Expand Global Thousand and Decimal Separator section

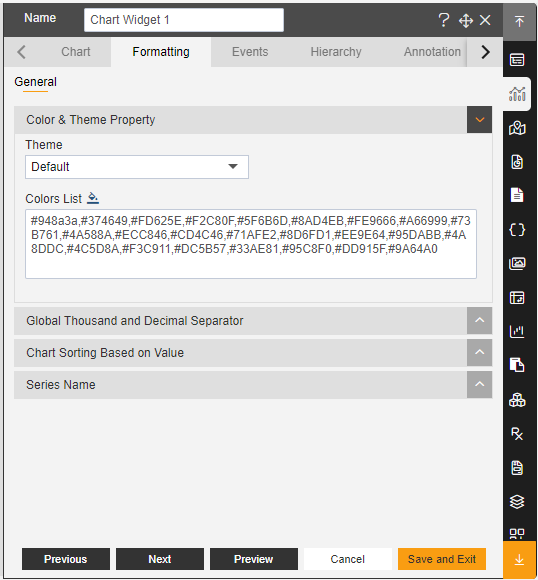click(479, 320)
